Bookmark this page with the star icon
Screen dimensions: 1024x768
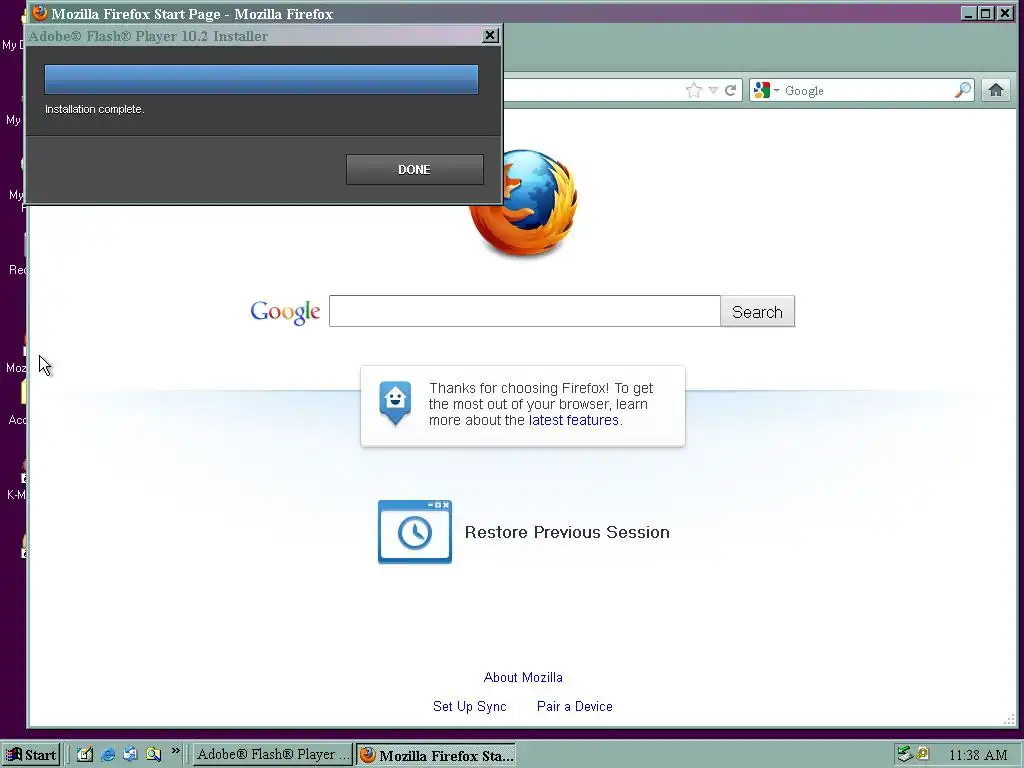point(694,90)
